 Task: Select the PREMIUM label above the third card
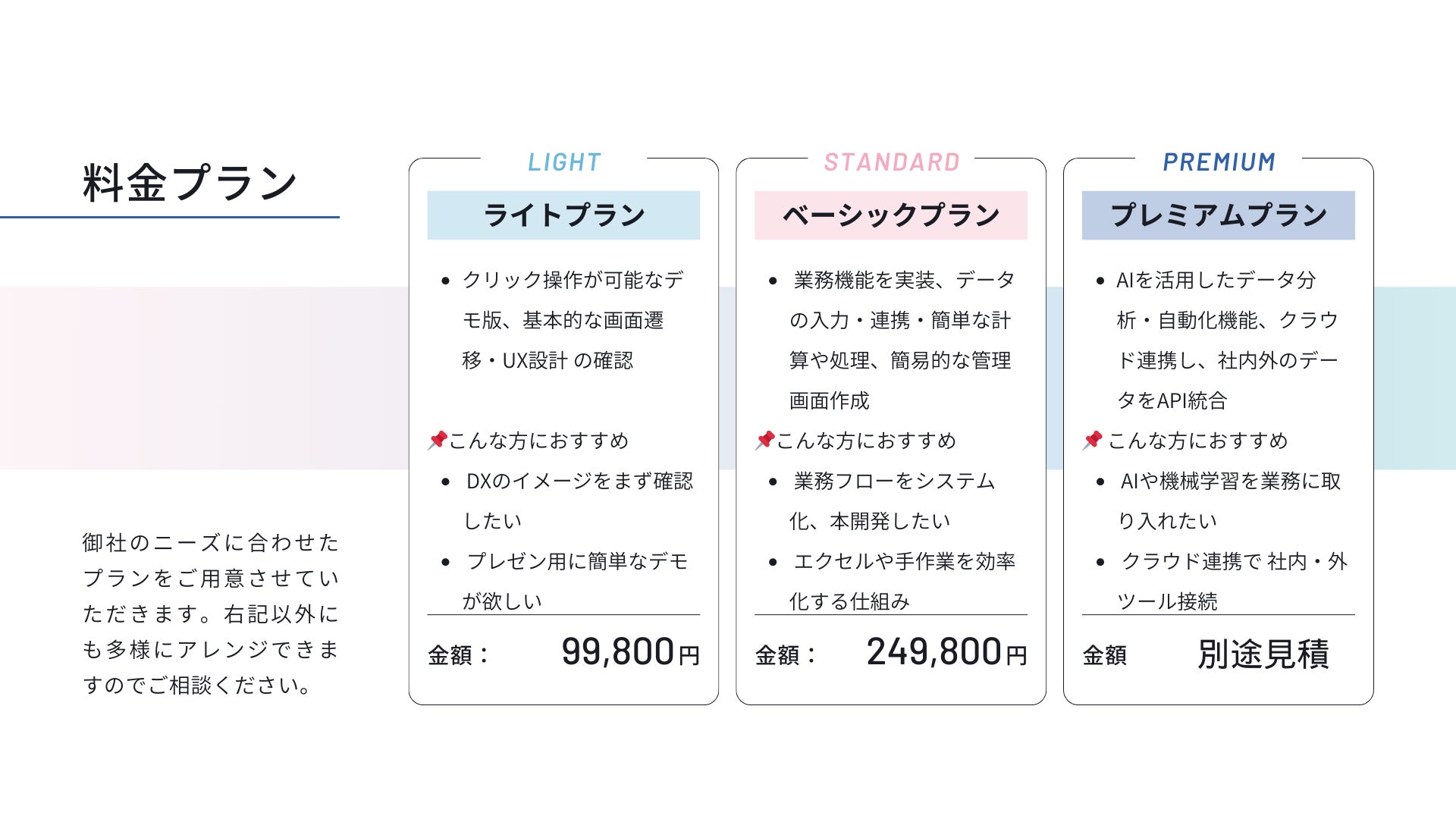(1219, 162)
